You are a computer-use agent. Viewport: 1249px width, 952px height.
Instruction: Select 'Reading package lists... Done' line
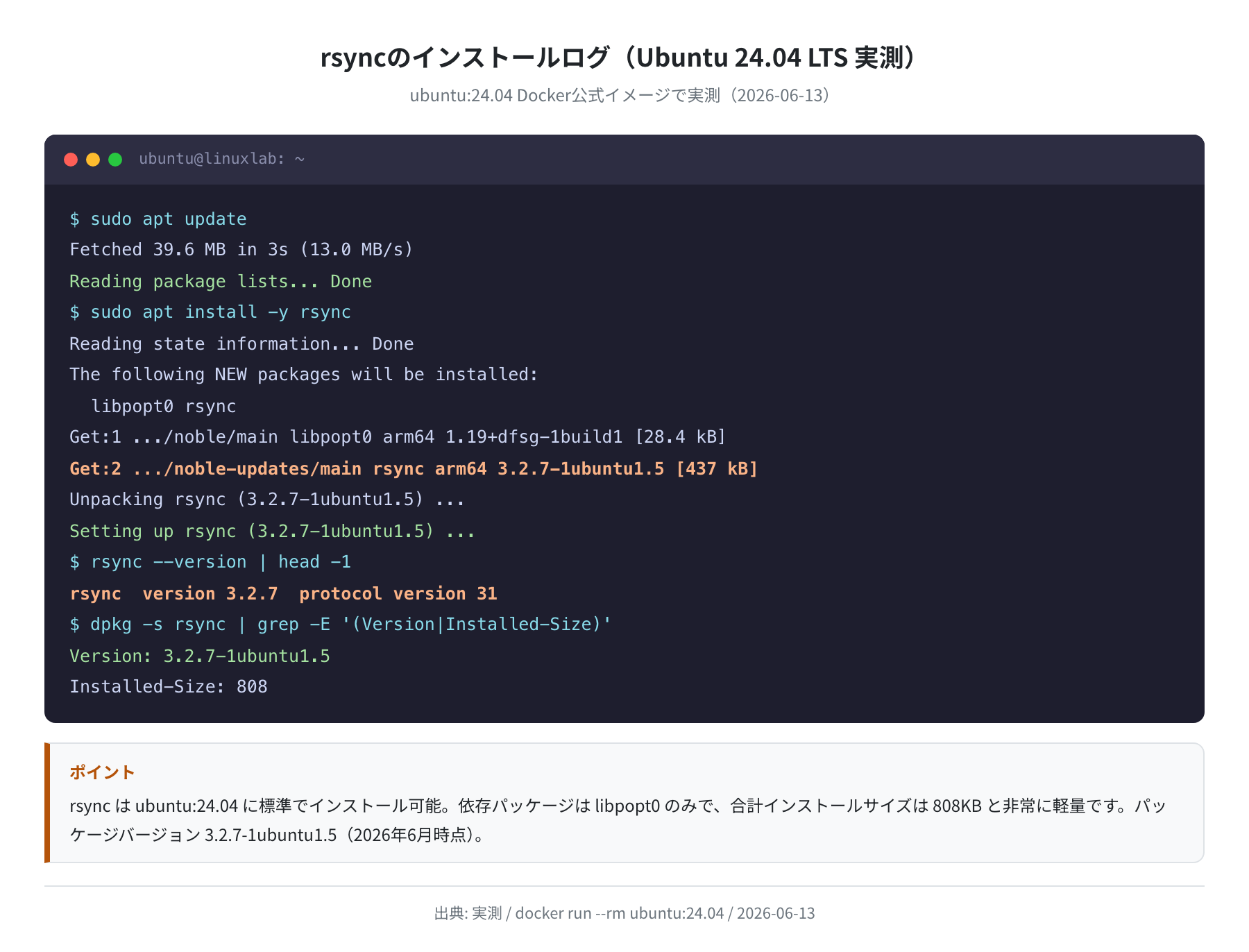[x=221, y=282]
